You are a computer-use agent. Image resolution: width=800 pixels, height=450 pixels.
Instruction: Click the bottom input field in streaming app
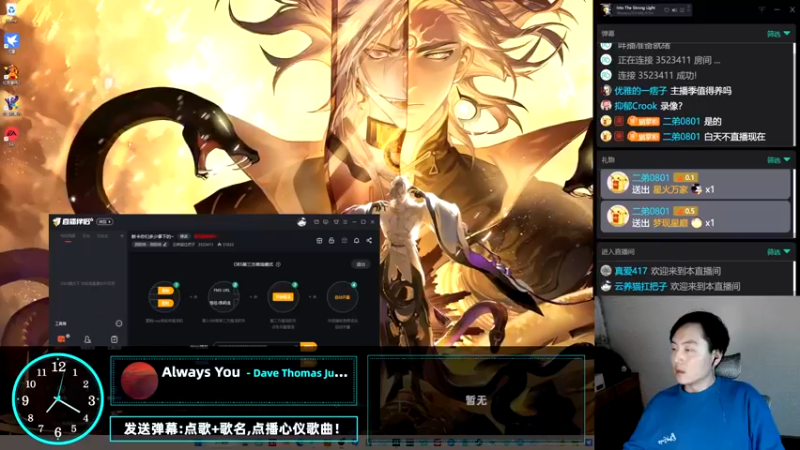tap(257, 346)
